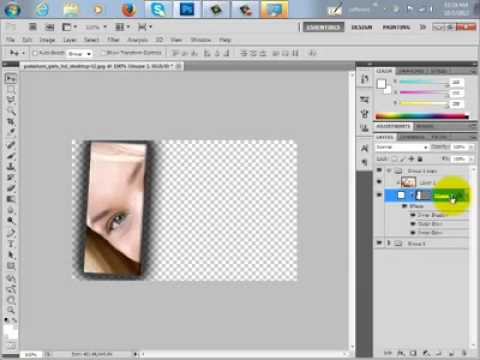The height and width of the screenshot is (360, 480).
Task: Select the Horizontal Type tool
Action: click(x=11, y=244)
